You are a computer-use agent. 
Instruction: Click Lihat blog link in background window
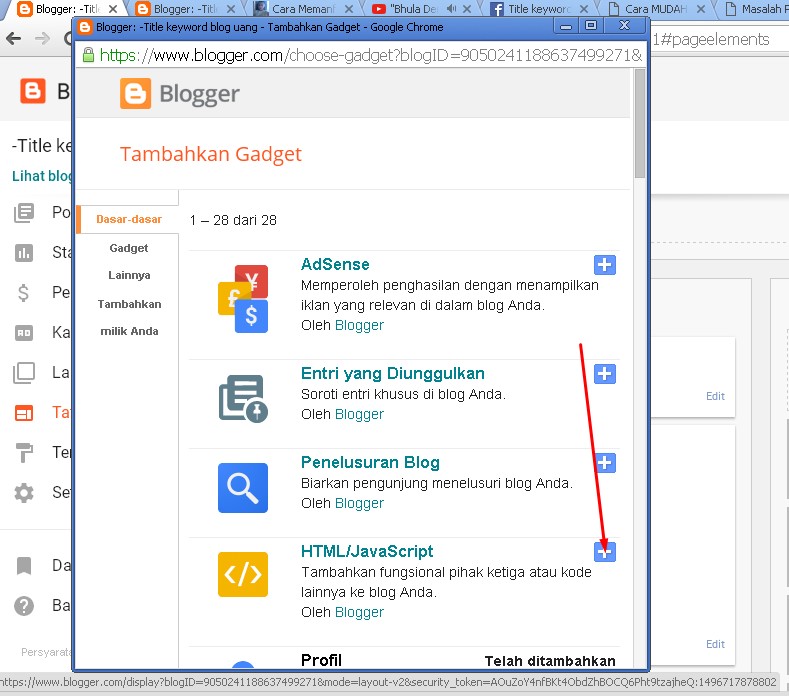coord(42,176)
